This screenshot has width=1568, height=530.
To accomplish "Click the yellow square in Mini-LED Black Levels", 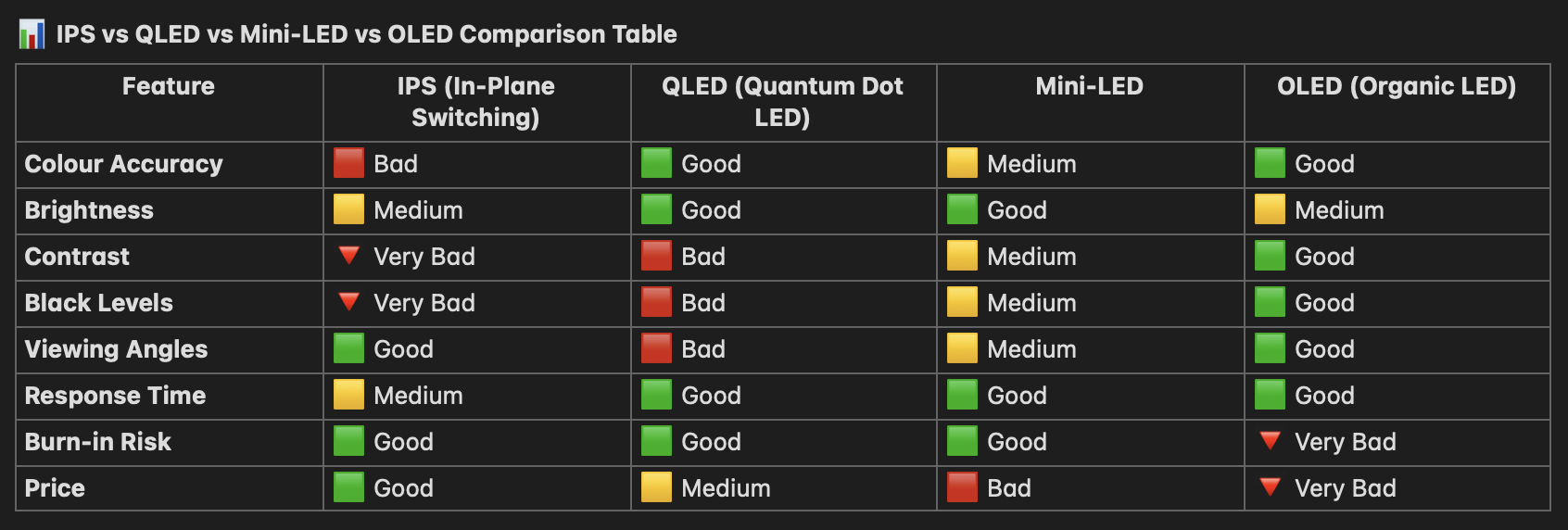I will point(962,302).
